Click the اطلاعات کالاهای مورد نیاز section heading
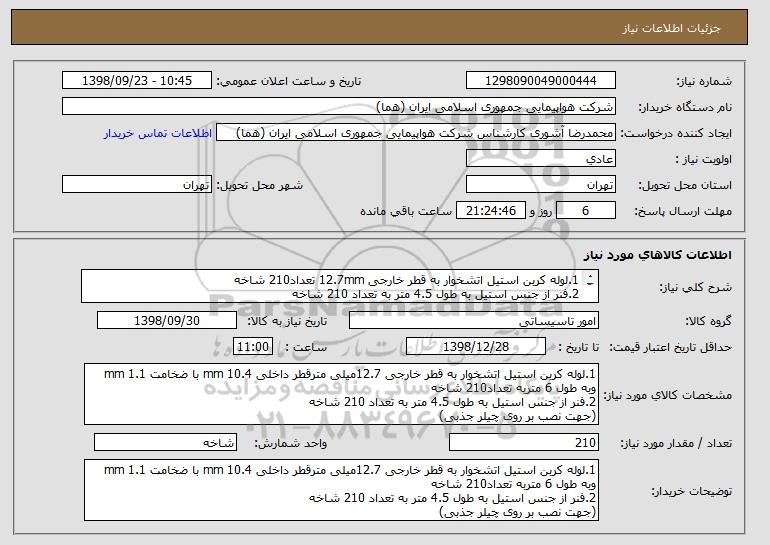 pyautogui.click(x=658, y=255)
